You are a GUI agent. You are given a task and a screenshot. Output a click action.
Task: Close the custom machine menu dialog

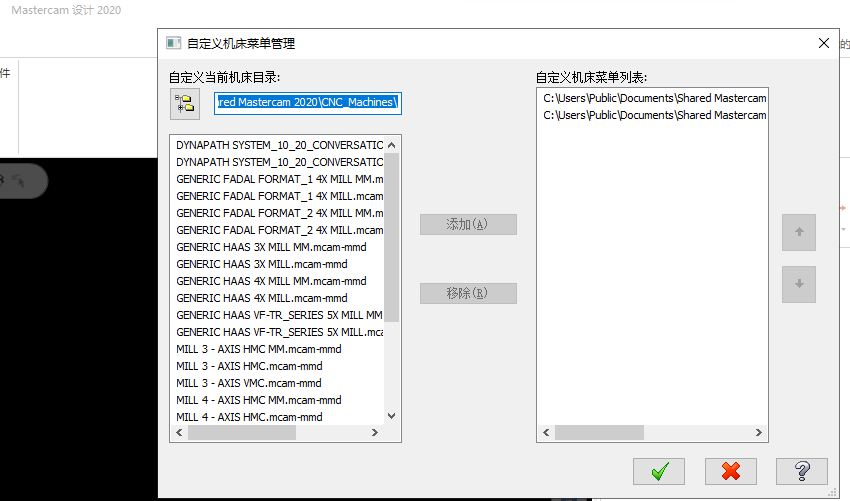(x=823, y=43)
